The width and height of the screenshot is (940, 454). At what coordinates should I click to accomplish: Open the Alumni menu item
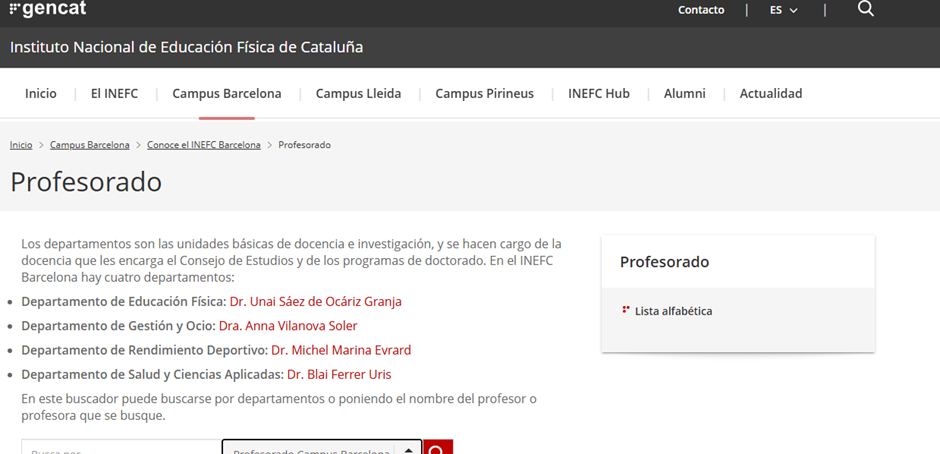click(x=685, y=94)
